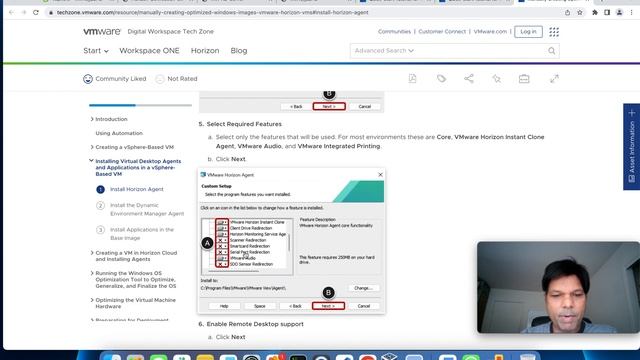The width and height of the screenshot is (640, 360).
Task: Open the browser profile avatar icon
Action: coord(619,13)
